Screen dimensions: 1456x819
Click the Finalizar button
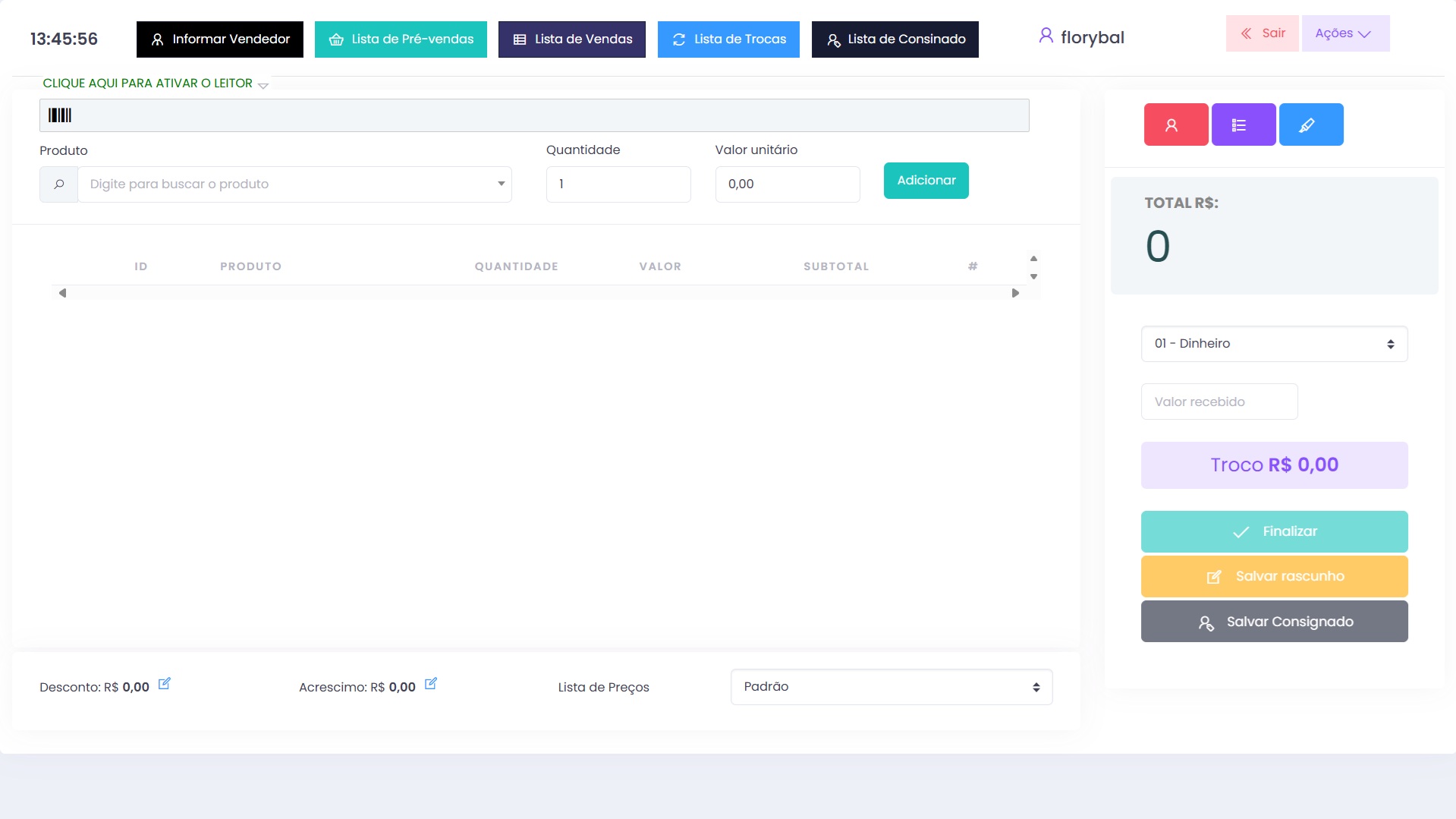(x=1273, y=531)
